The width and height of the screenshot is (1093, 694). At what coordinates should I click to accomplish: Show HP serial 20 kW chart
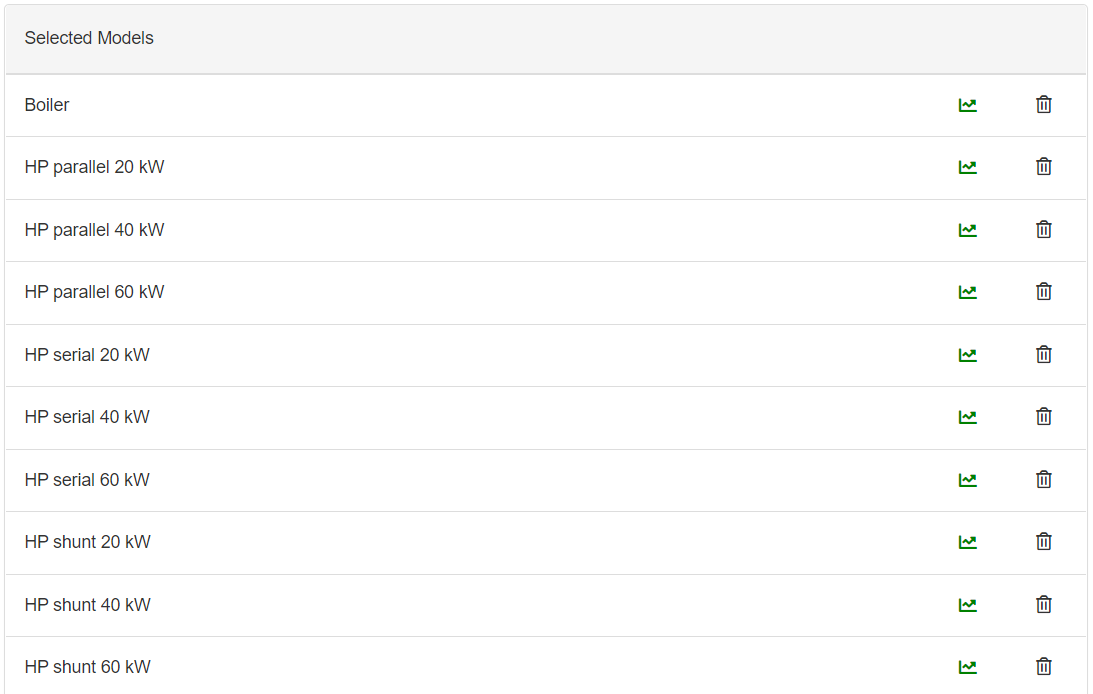pos(967,355)
